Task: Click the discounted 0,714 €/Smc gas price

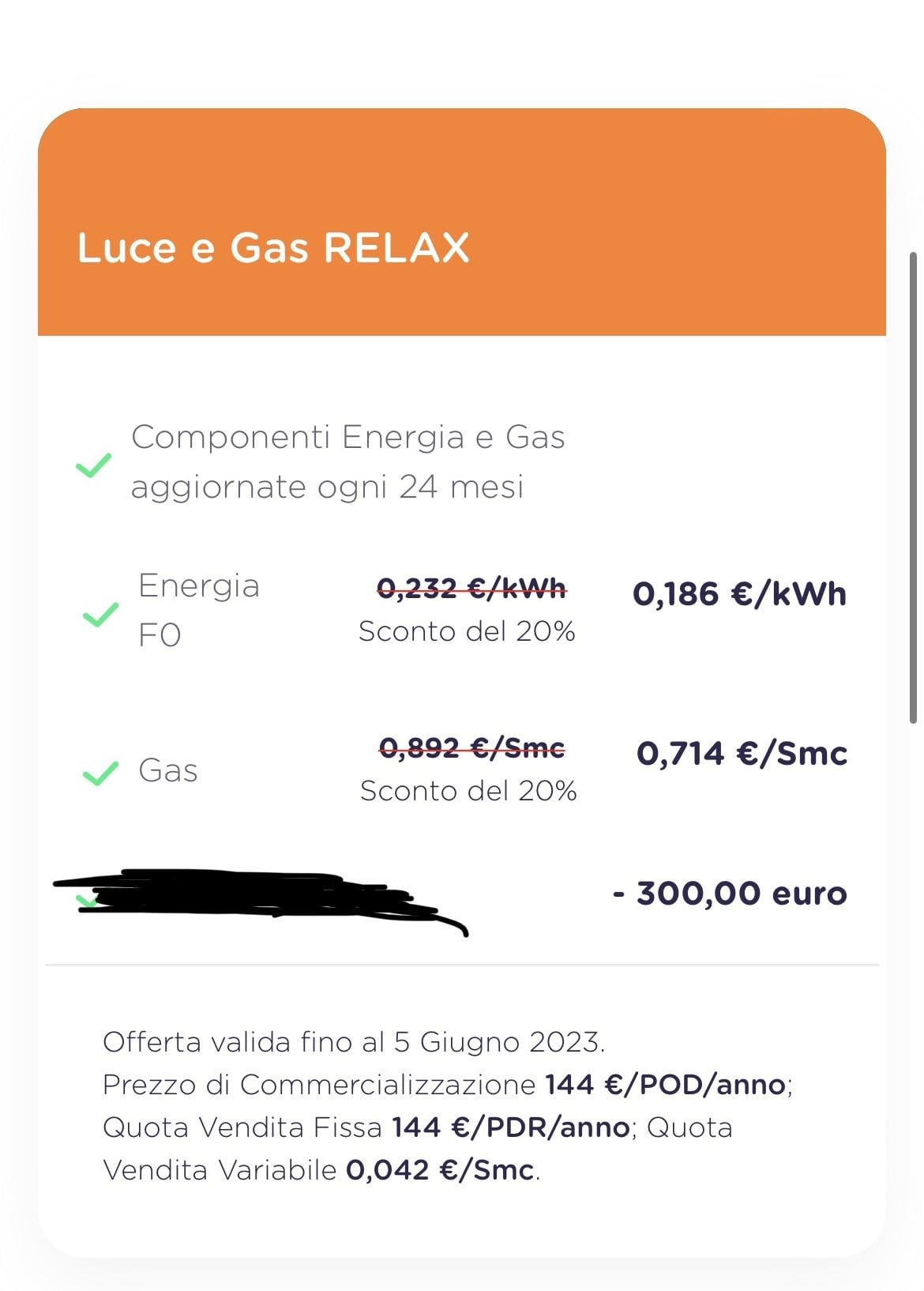Action: [742, 754]
